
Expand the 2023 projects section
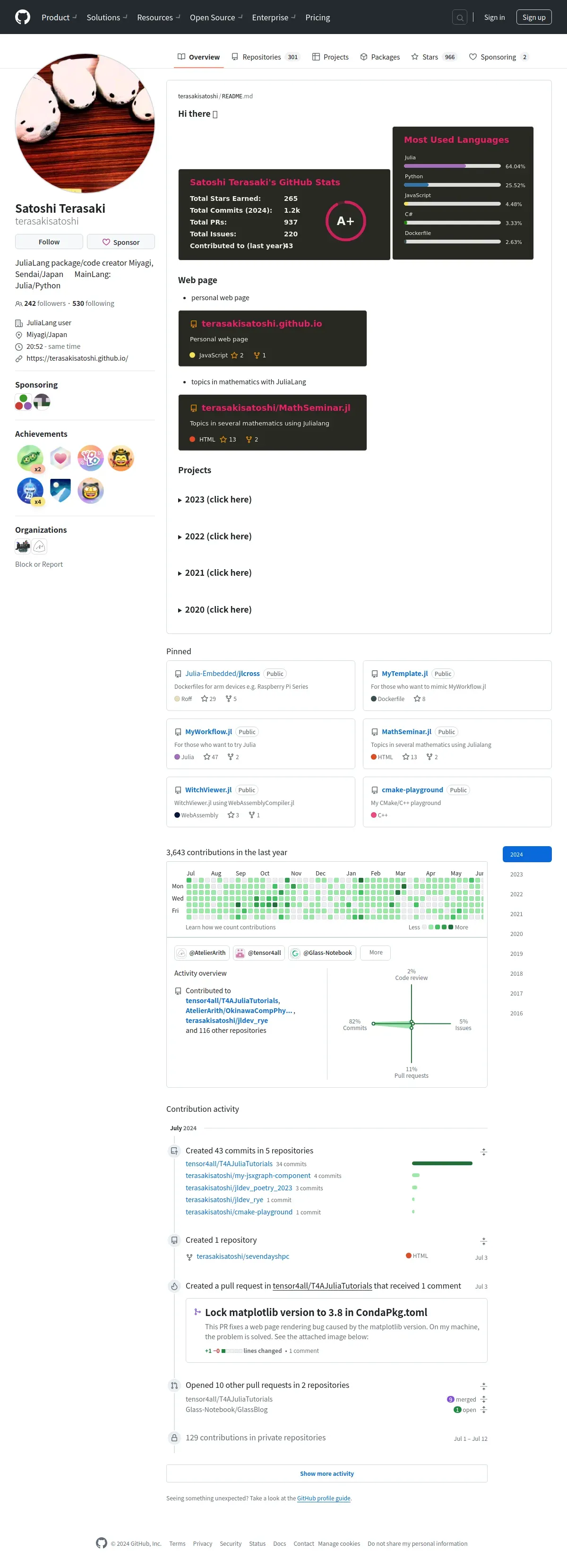[x=215, y=499]
